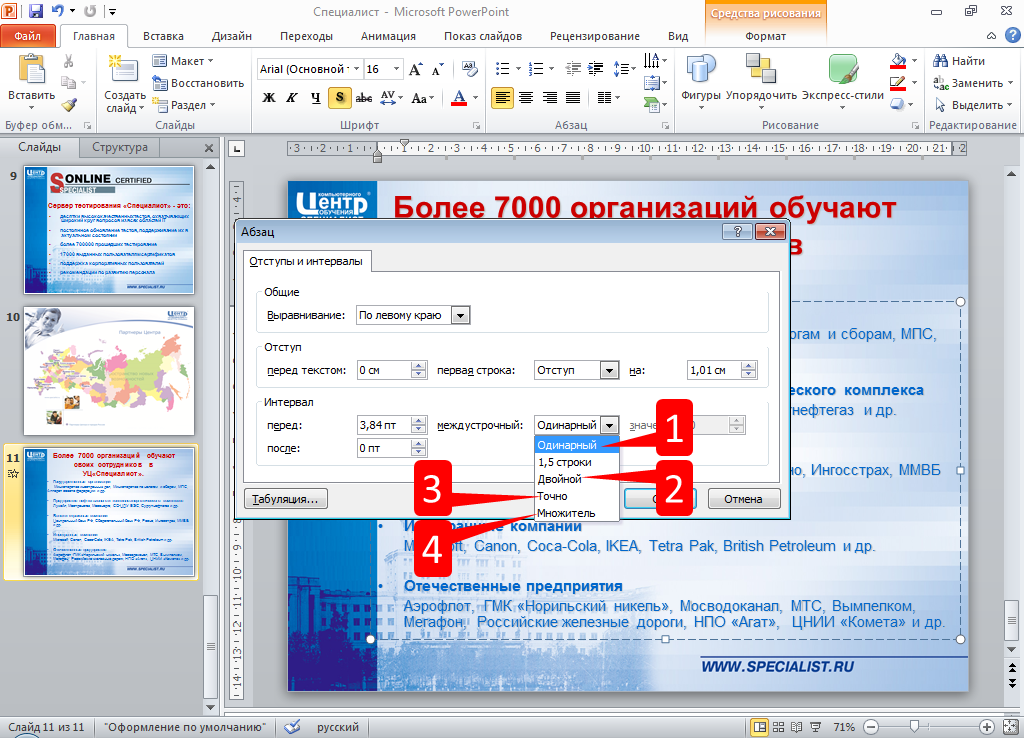Image resolution: width=1024 pixels, height=738 pixels.
Task: Open the Анимация ribbon tab
Action: tap(386, 36)
